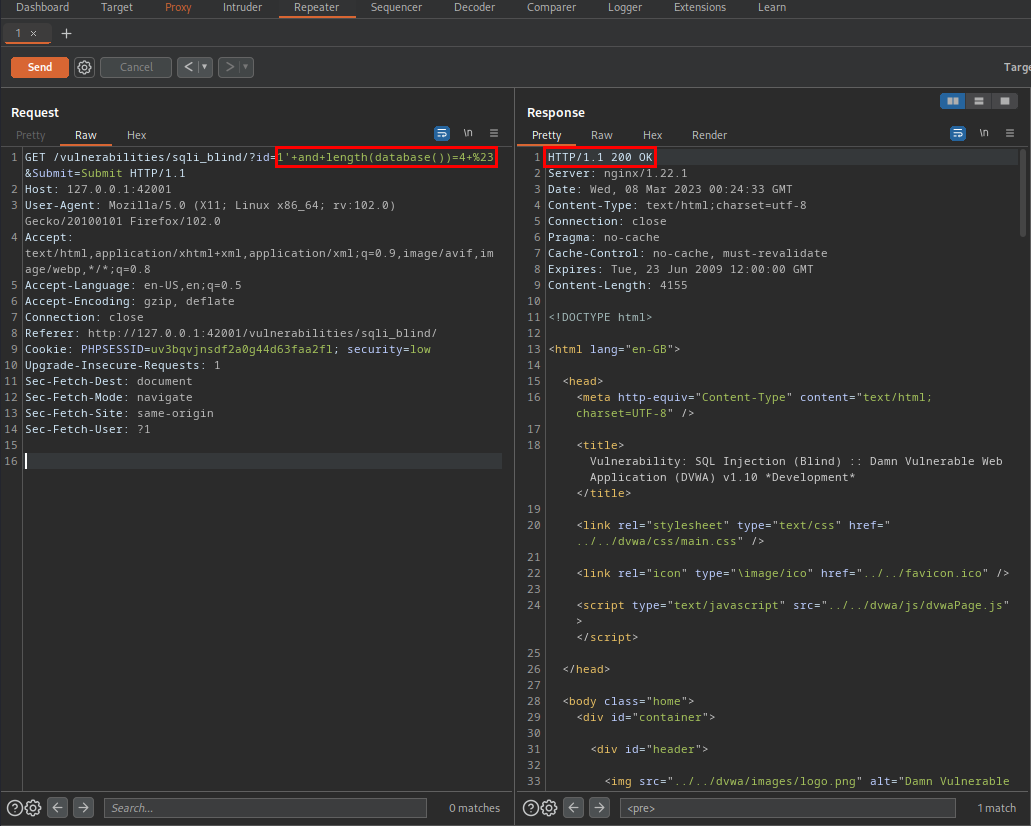Switch Request view to Hex
1031x826 pixels.
pos(136,135)
